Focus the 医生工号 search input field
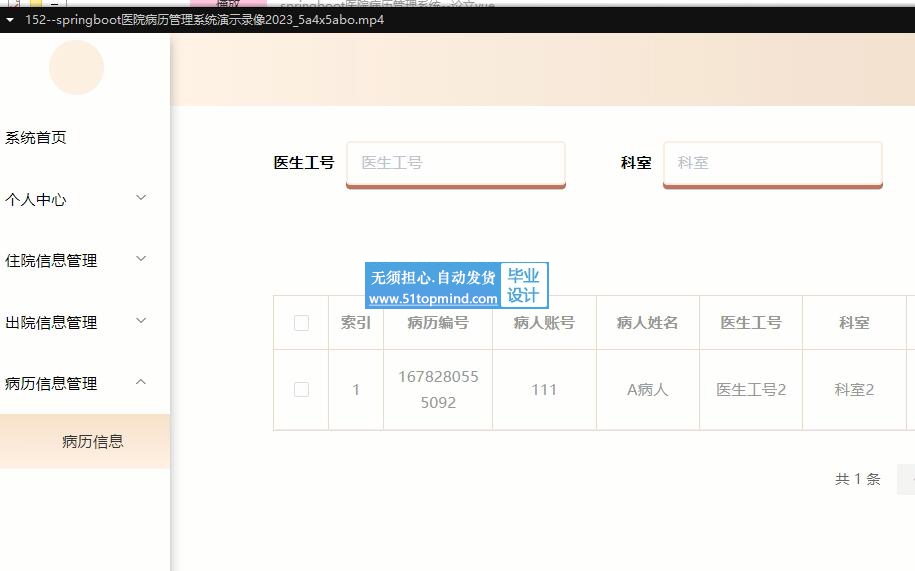Screen dimensions: 915x571 456,163
